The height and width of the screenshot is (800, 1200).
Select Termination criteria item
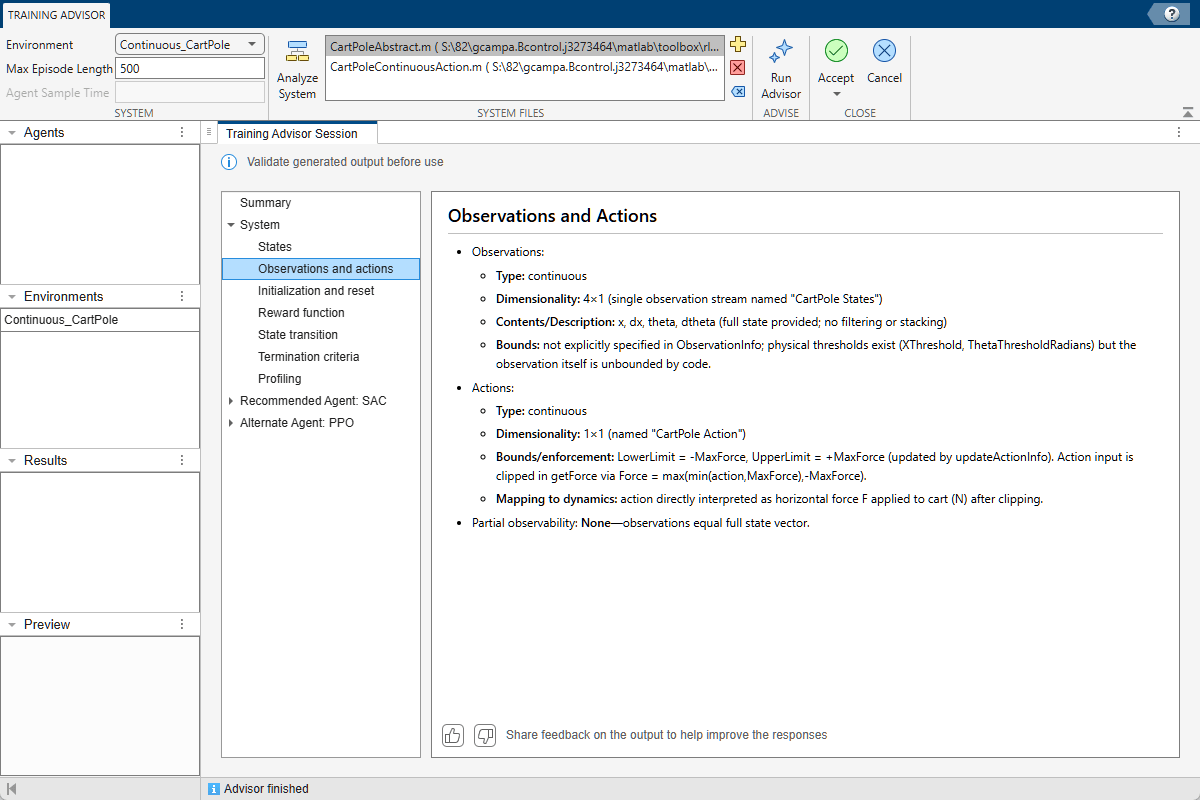308,357
